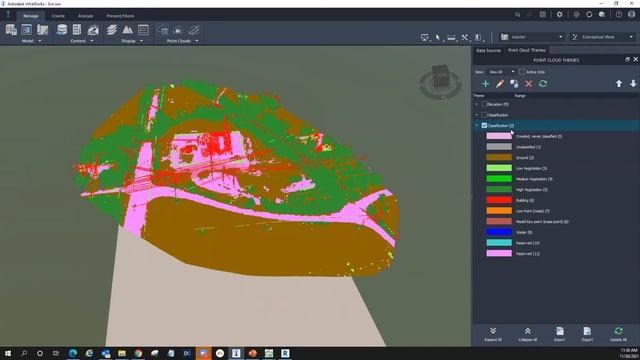Click the measure tool in view toolbar
This screenshot has height=360, width=640.
(451, 37)
